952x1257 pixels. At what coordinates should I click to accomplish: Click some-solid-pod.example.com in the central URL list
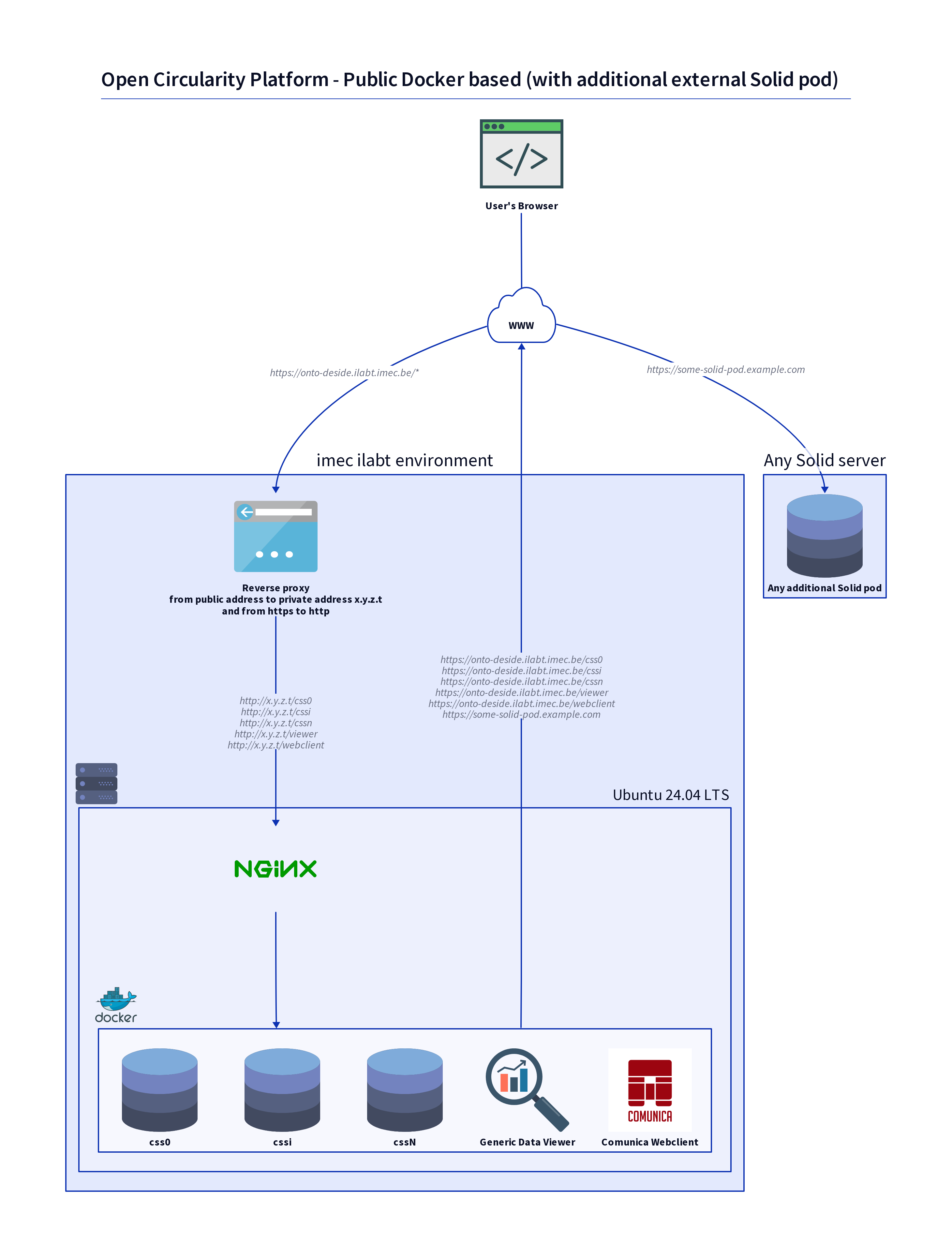pos(521,714)
